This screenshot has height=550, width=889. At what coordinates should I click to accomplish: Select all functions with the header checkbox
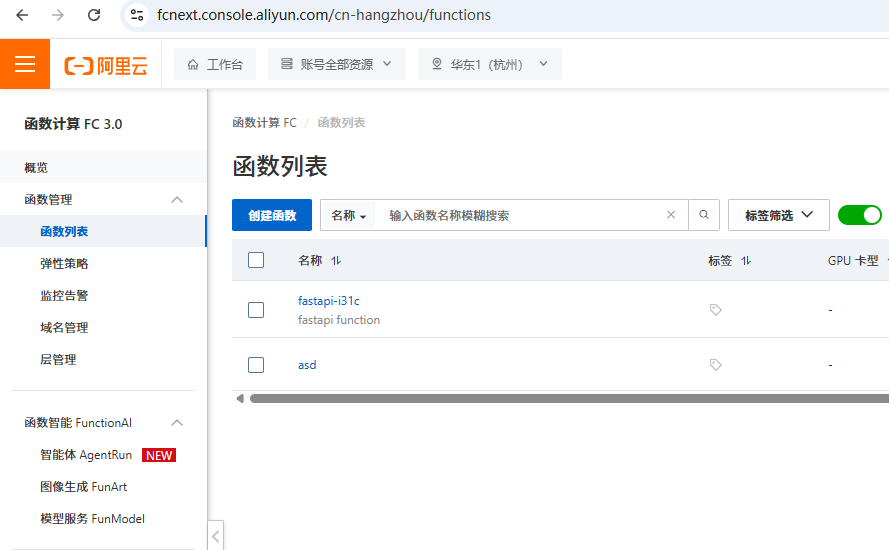tap(256, 260)
